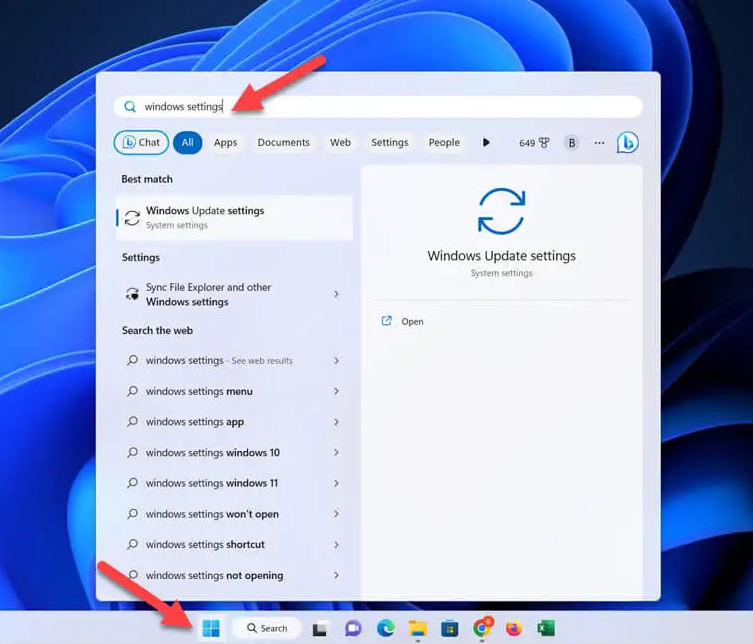Expand arrow for 'windows settings won't open'
Screen dimensions: 753x644
tap(336, 514)
